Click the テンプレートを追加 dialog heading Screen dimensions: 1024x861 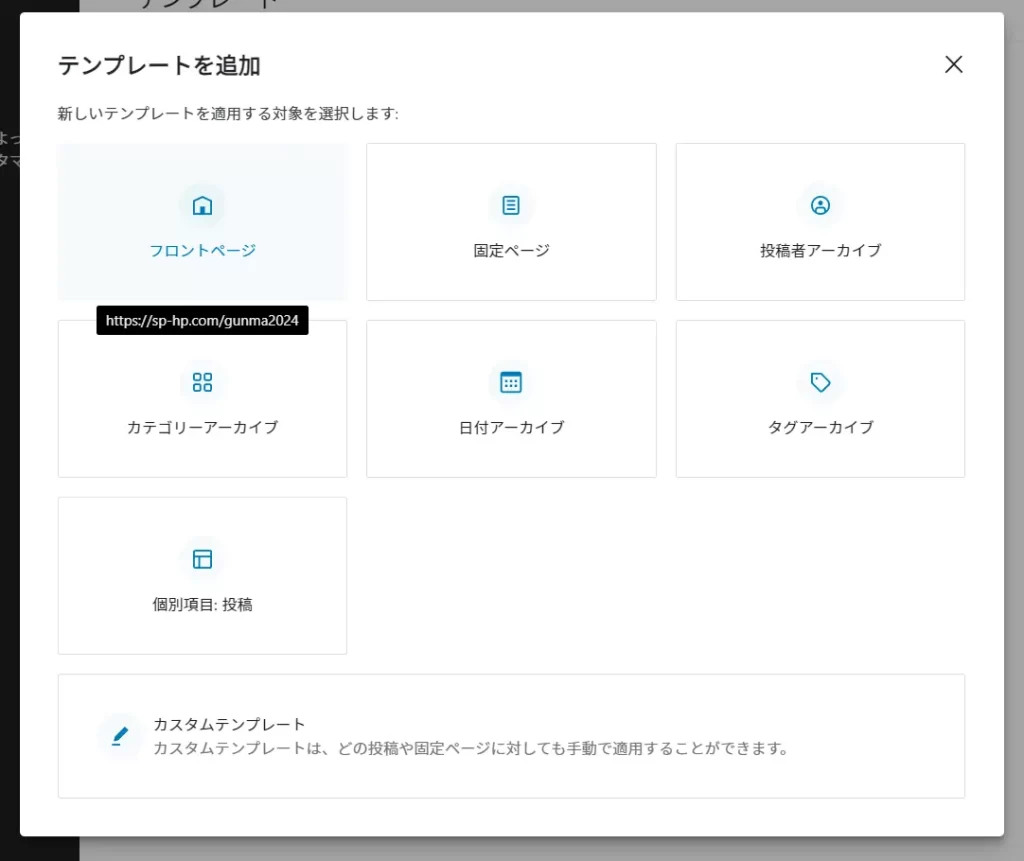159,66
